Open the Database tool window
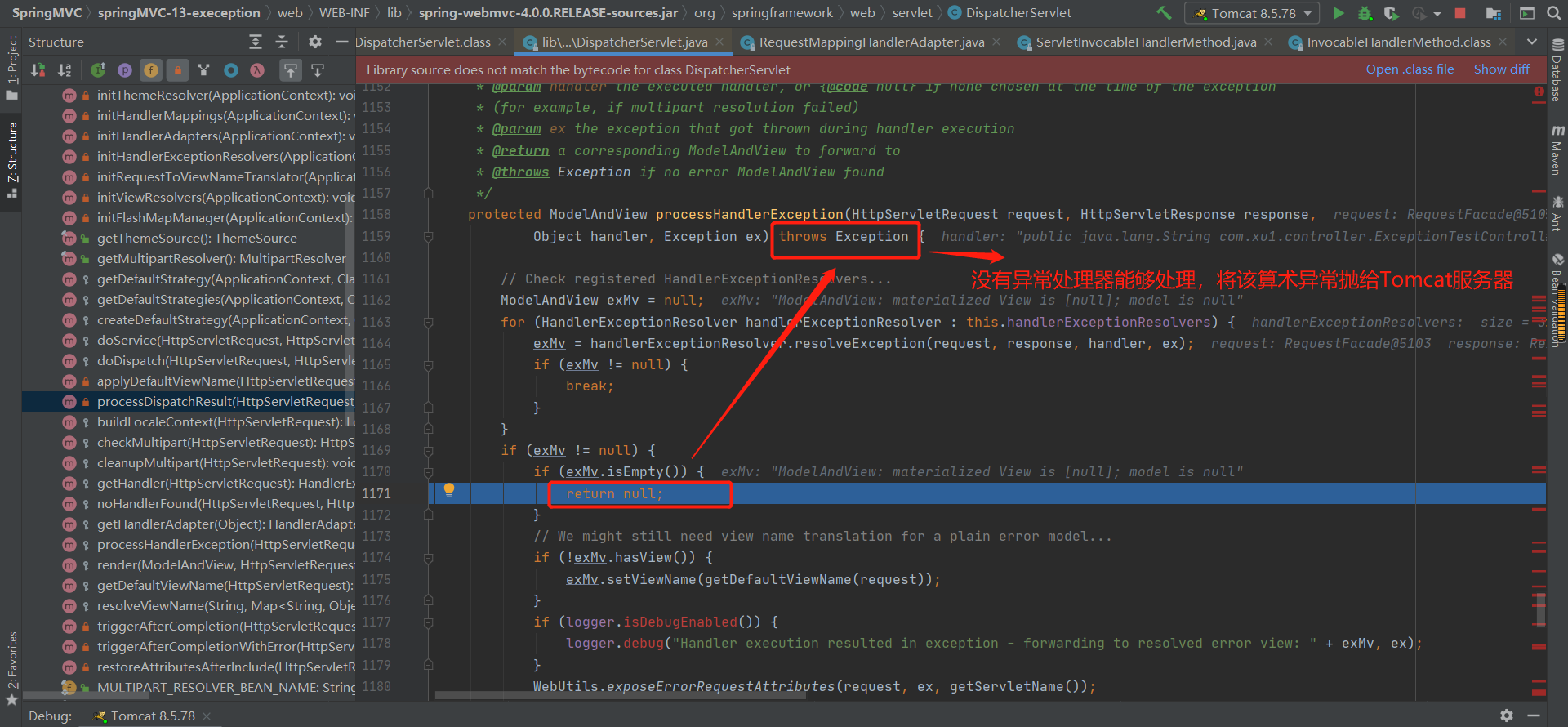Viewport: 1568px width, 727px height. tap(1557, 71)
